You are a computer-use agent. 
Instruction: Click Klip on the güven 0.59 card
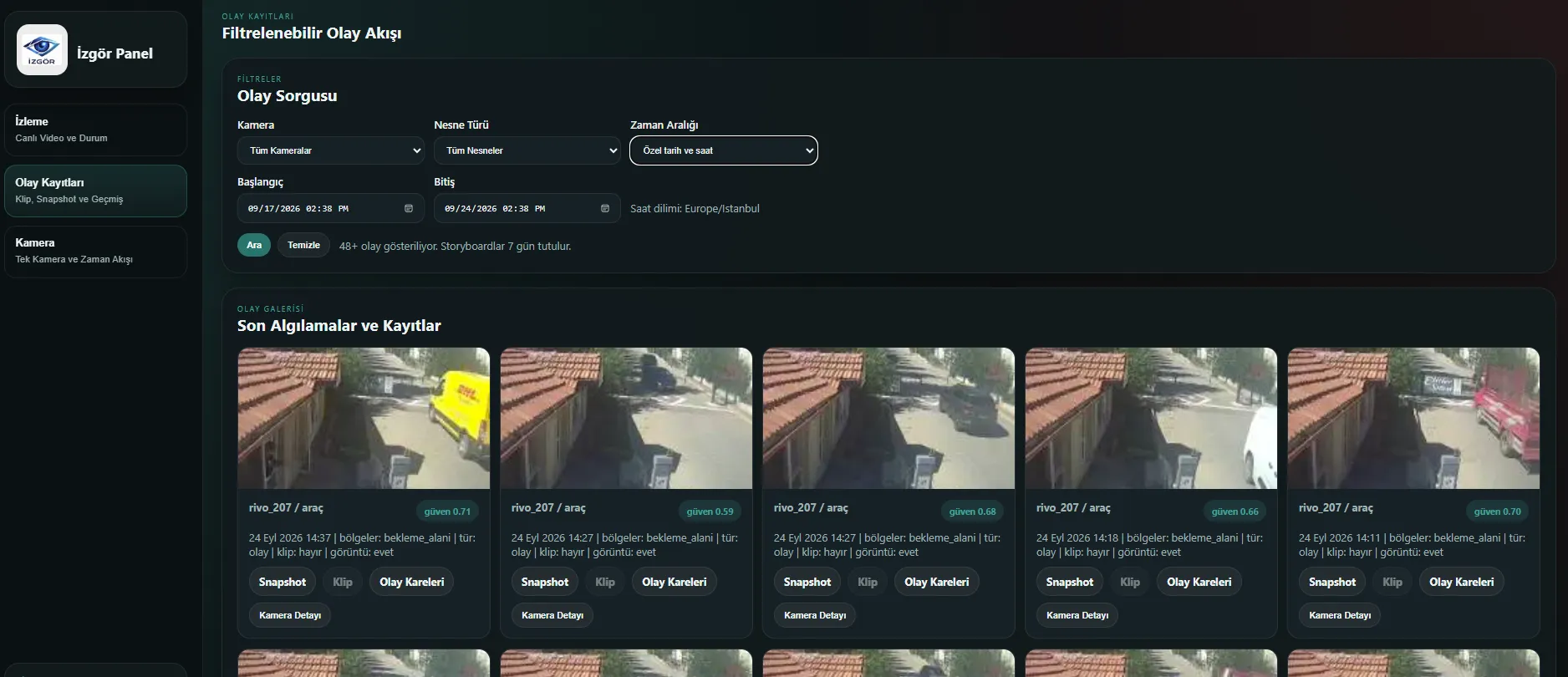[605, 582]
